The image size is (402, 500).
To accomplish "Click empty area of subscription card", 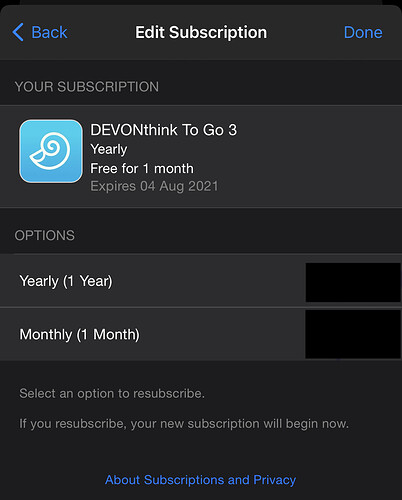I will pos(317,157).
